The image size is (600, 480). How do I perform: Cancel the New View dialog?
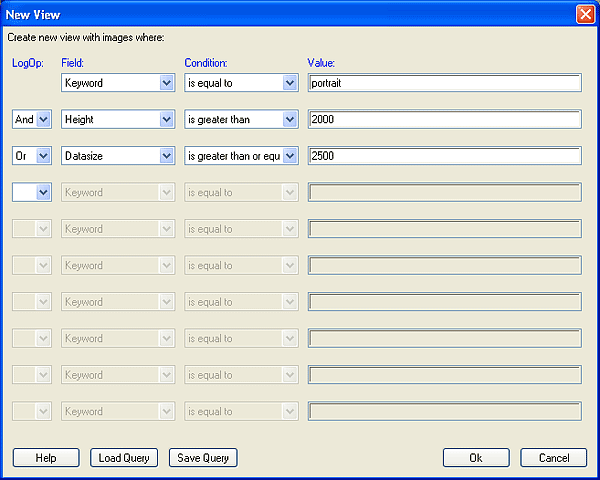pyautogui.click(x=554, y=458)
